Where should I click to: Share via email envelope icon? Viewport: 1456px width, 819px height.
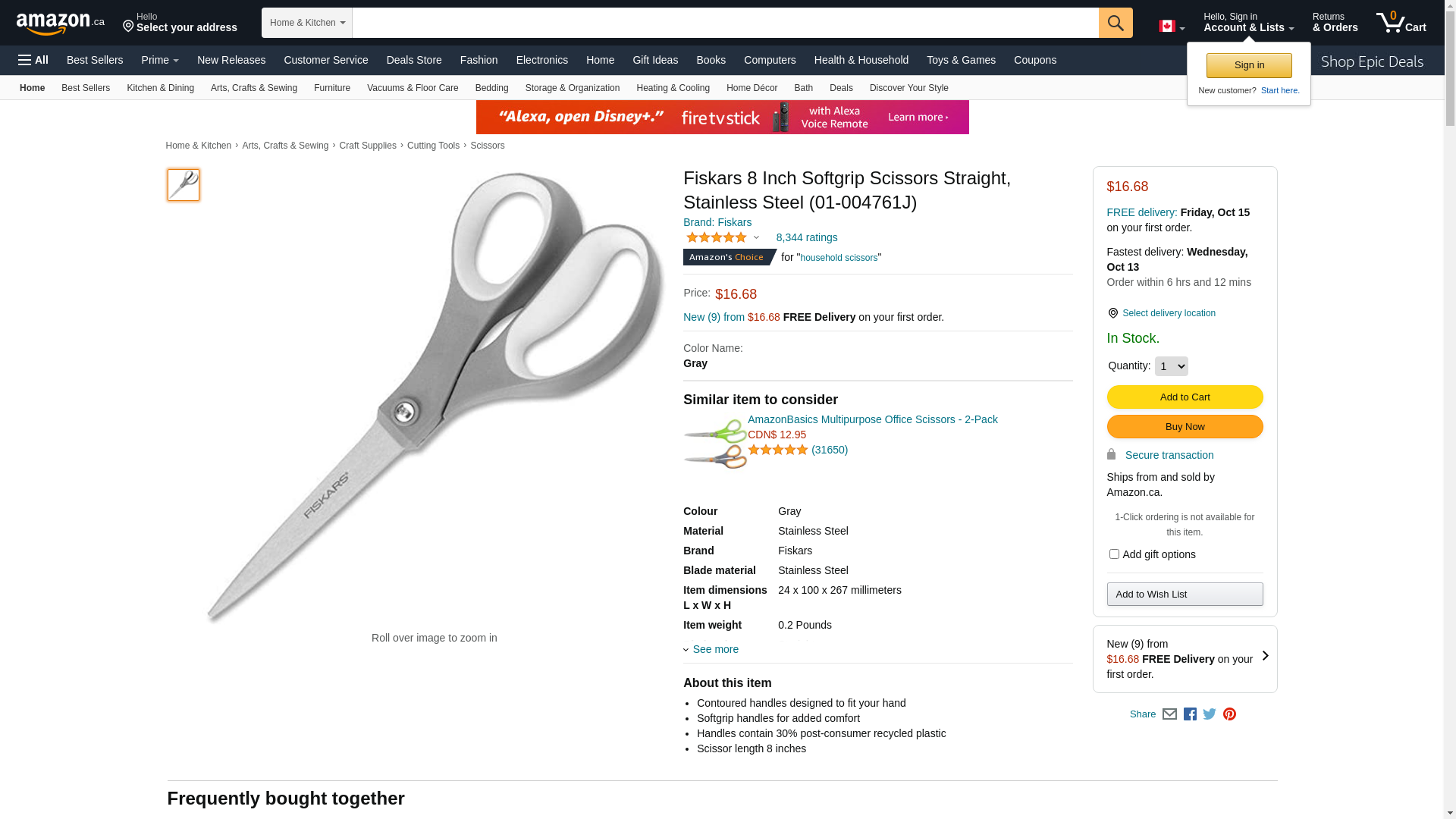[1169, 714]
